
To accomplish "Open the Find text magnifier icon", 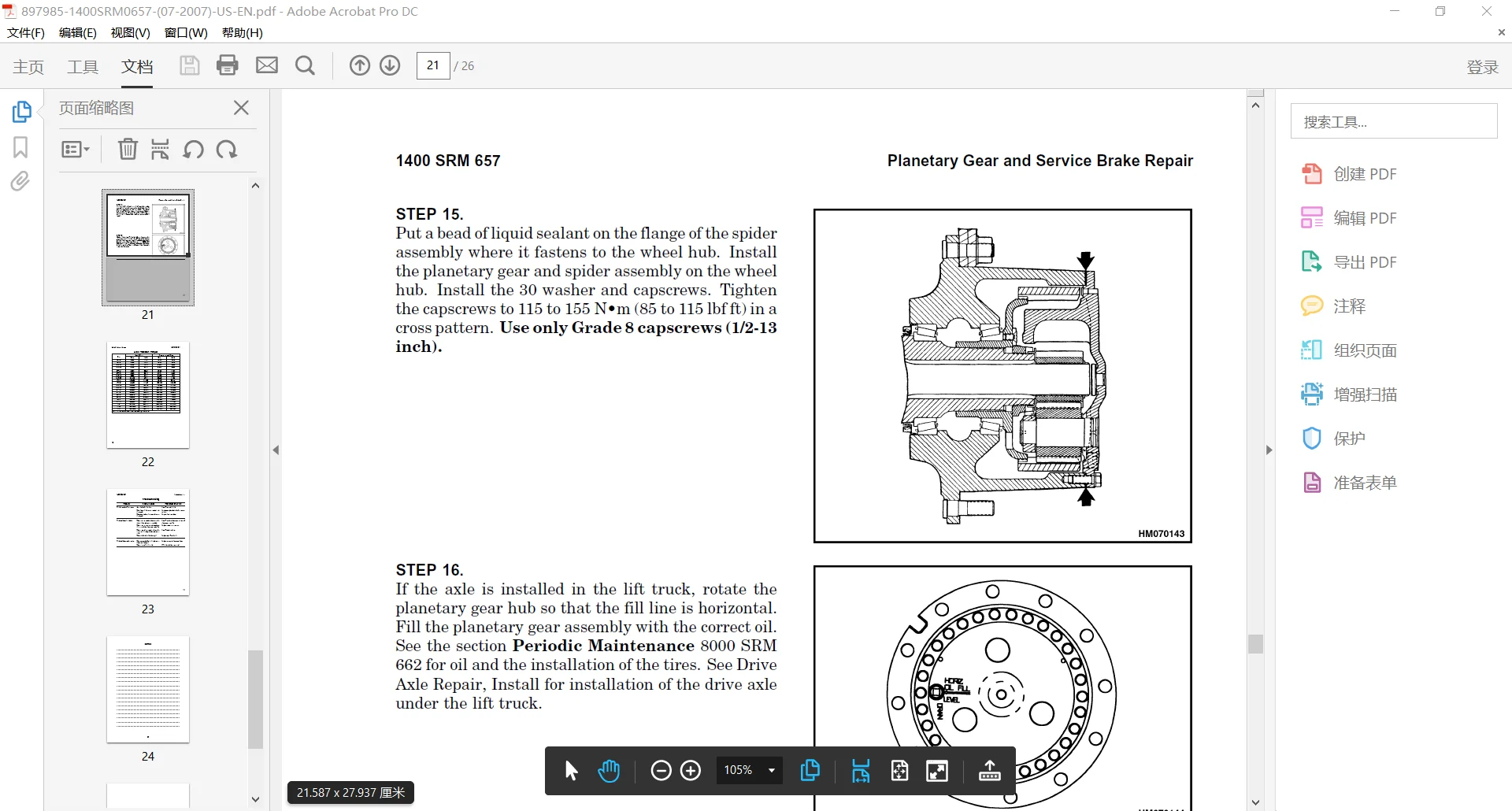I will (305, 65).
